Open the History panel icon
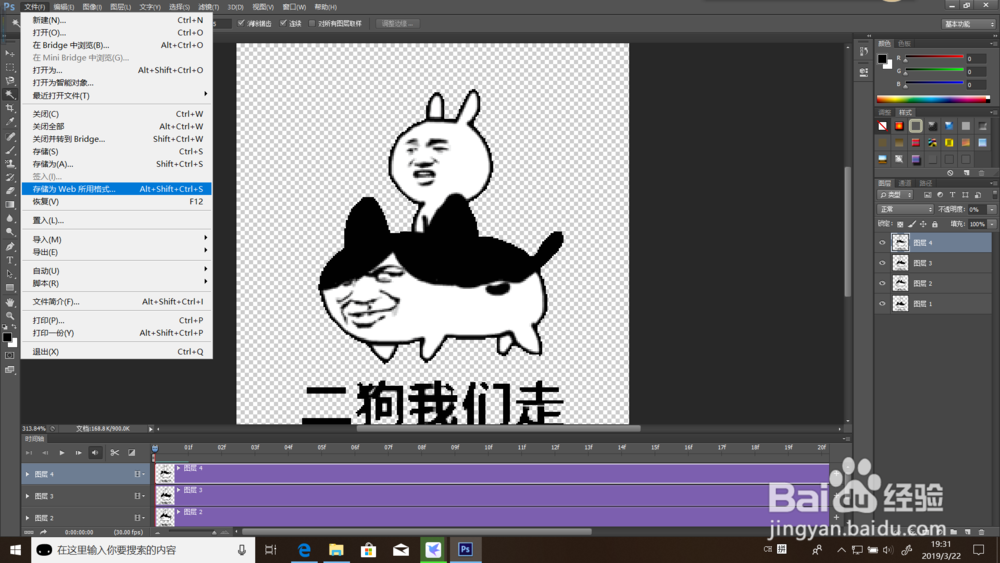 pos(864,52)
